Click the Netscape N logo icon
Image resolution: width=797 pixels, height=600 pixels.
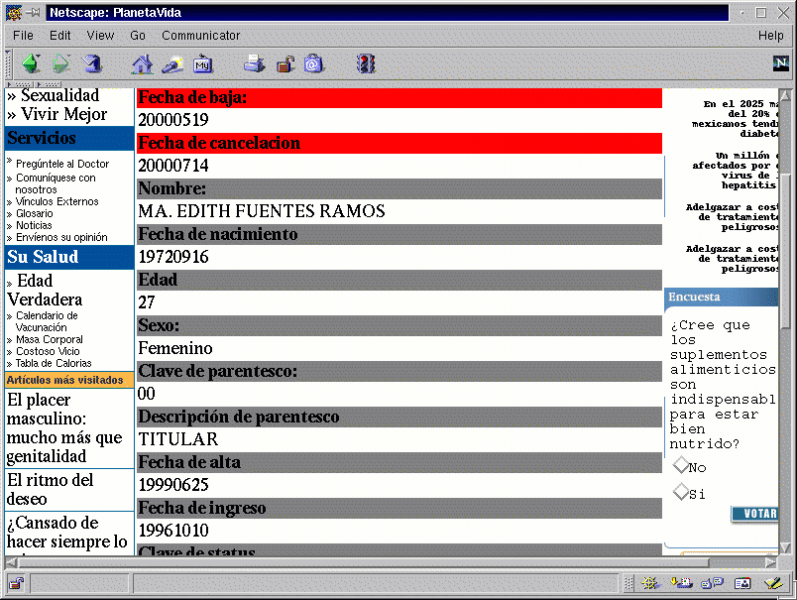tap(781, 63)
